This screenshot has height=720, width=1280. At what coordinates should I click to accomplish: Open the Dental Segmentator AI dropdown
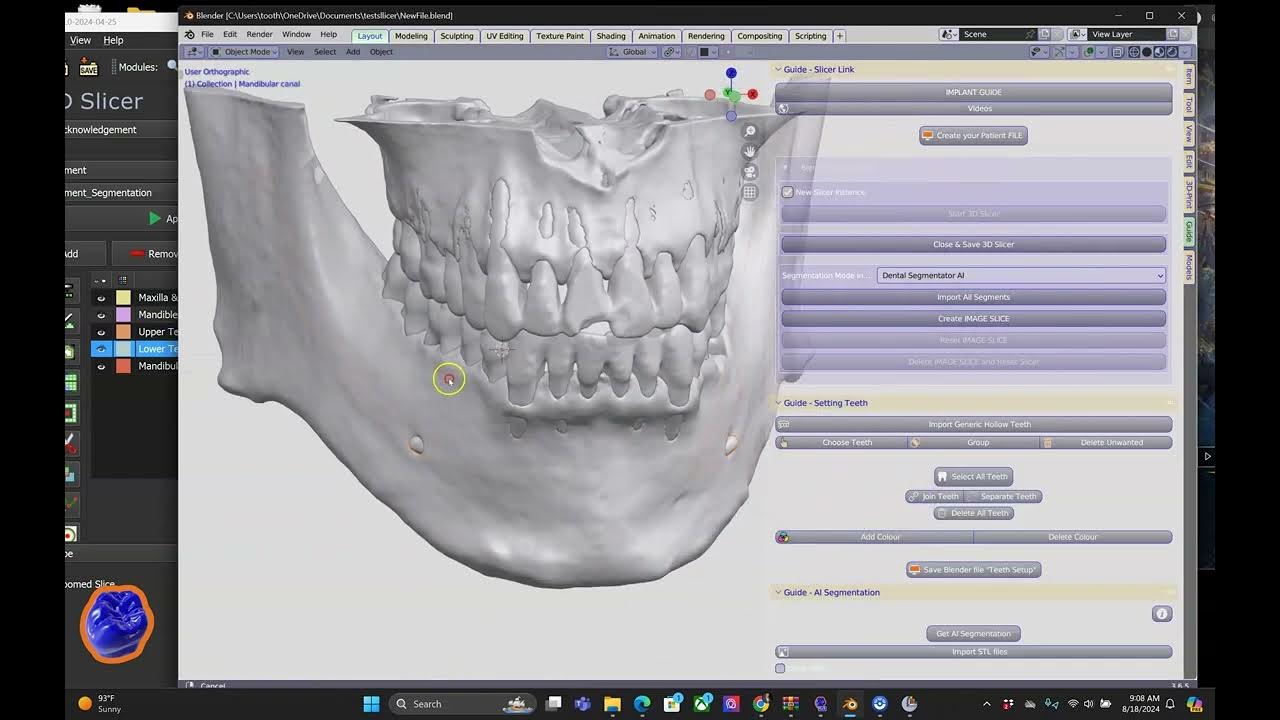1020,275
